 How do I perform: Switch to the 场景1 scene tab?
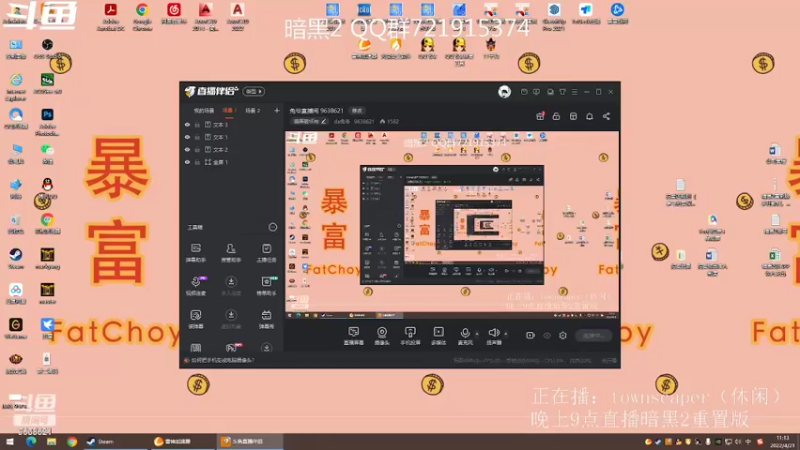(x=228, y=110)
